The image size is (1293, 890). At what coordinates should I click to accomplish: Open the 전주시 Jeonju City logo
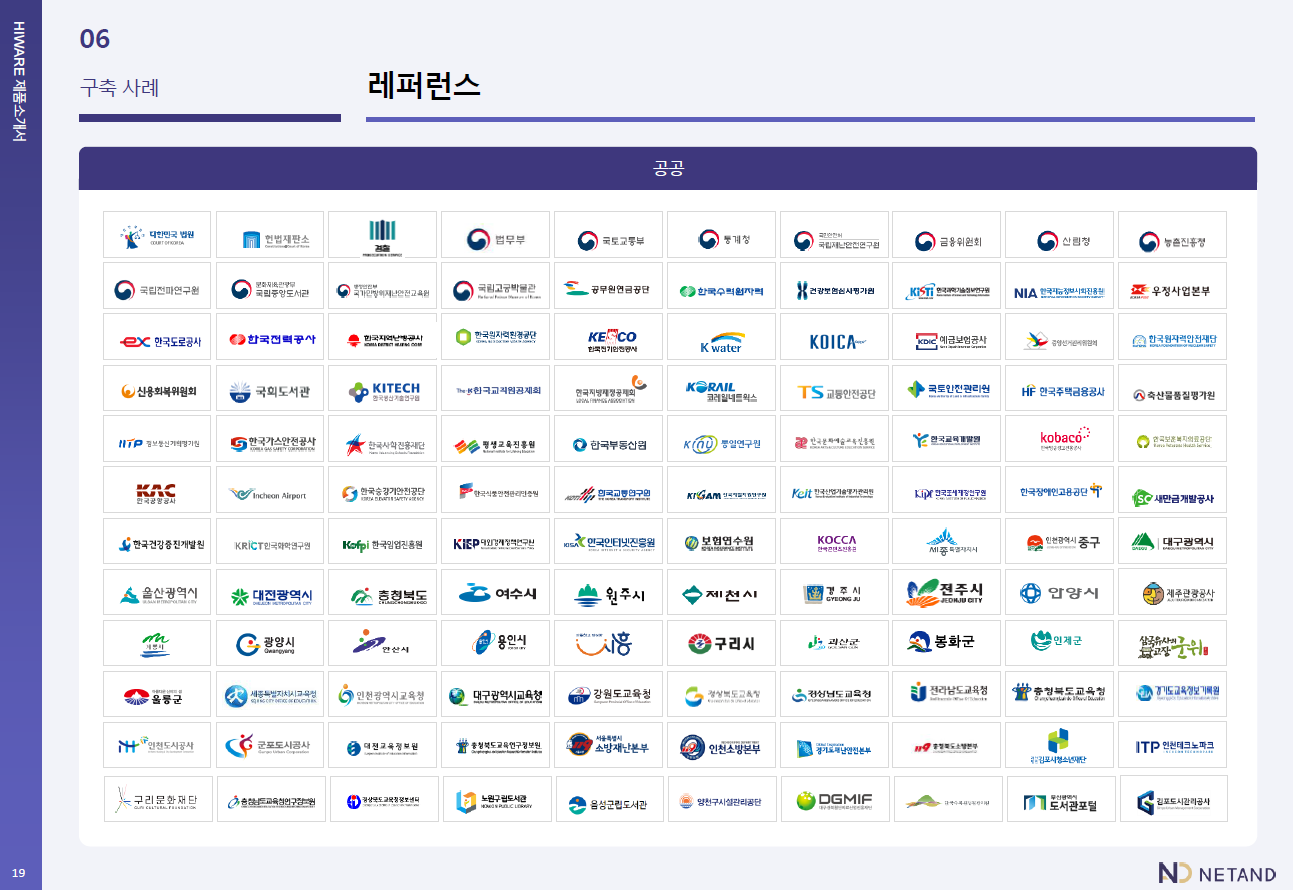click(x=946, y=593)
